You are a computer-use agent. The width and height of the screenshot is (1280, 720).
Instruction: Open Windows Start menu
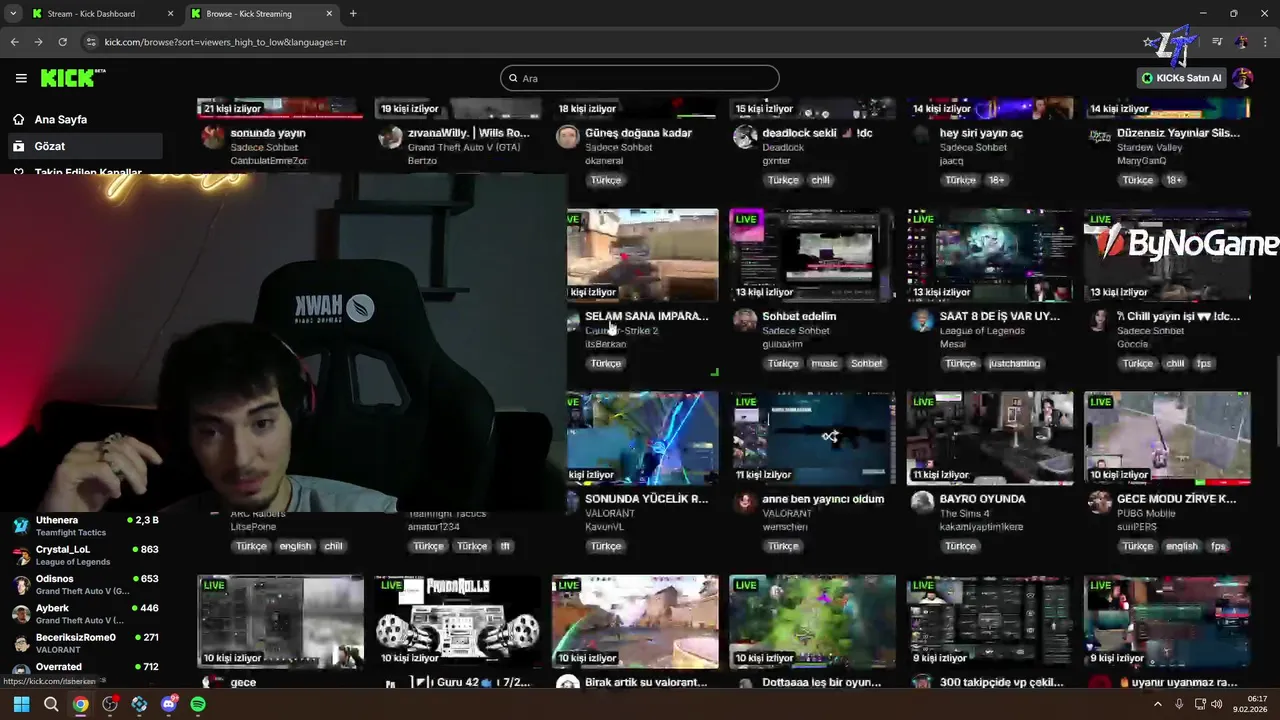[21, 704]
